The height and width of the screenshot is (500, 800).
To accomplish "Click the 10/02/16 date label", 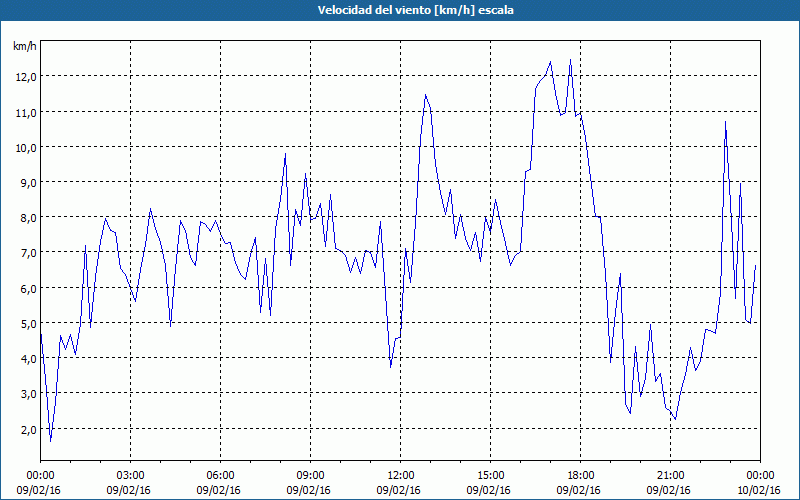I will (759, 490).
